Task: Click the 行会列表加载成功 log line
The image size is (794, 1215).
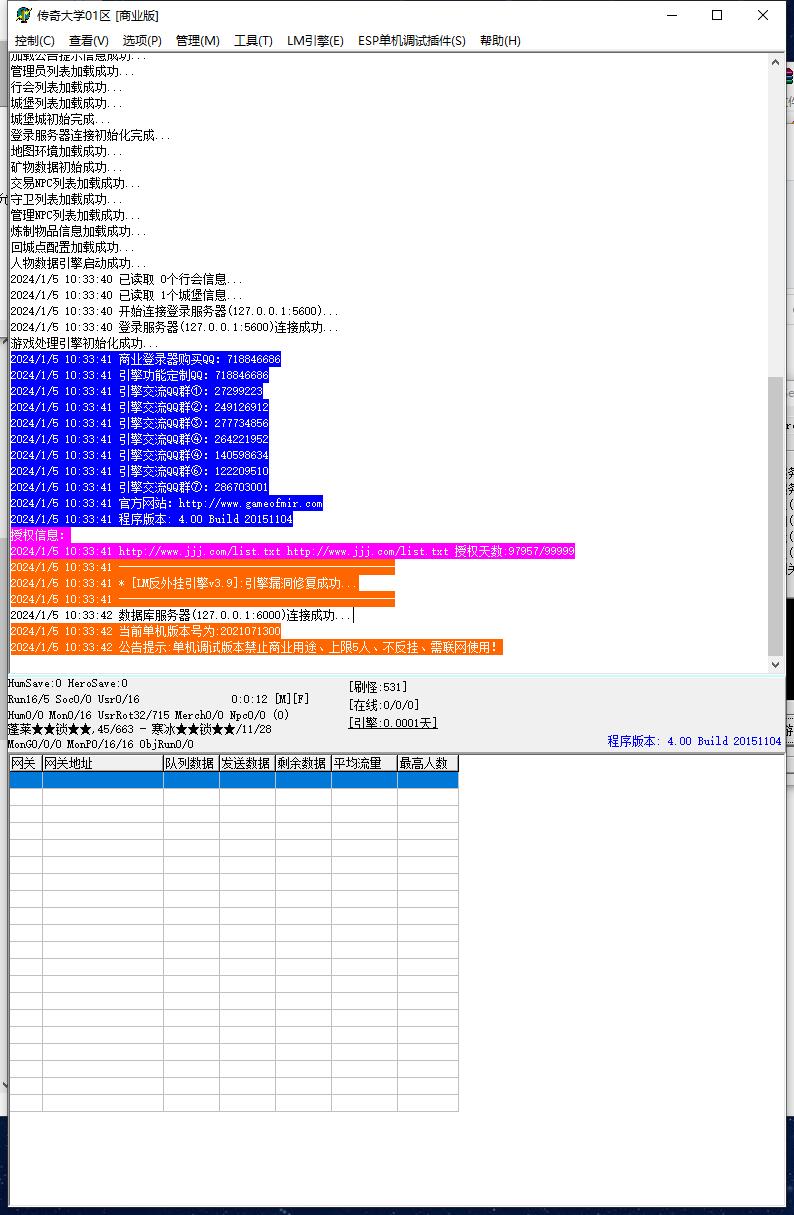Action: click(x=66, y=87)
